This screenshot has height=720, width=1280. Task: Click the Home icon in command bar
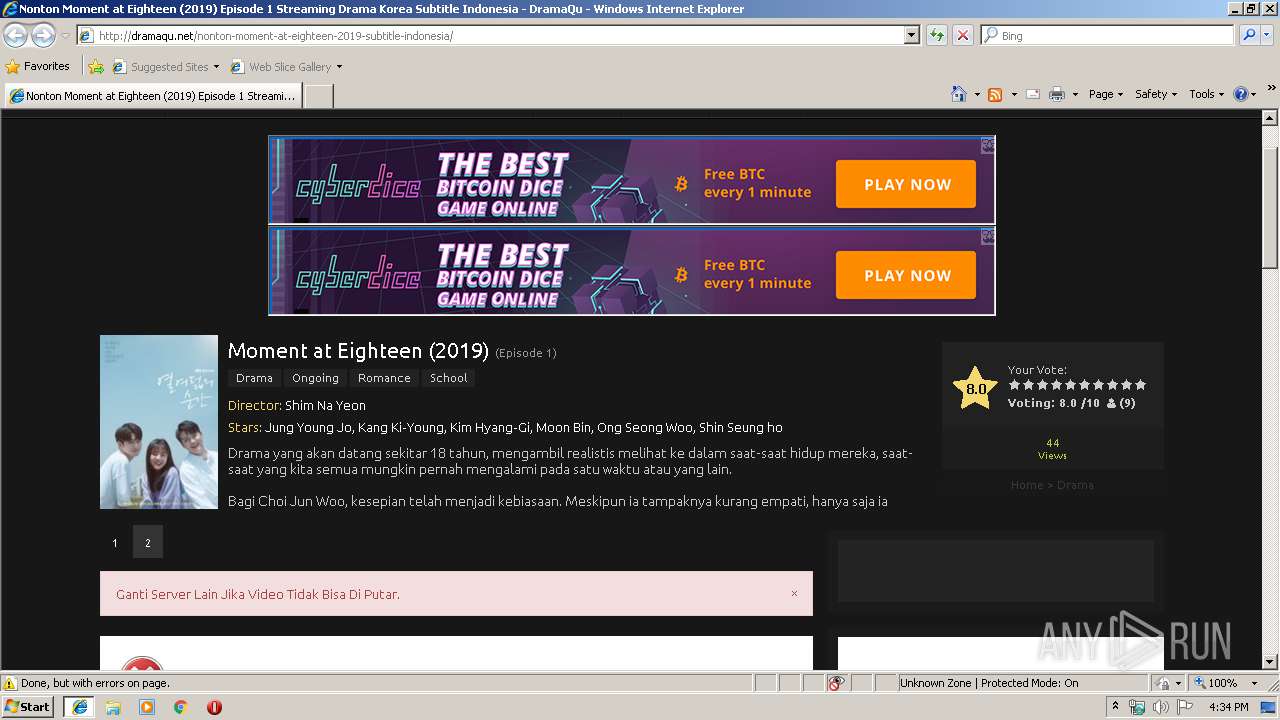point(959,94)
